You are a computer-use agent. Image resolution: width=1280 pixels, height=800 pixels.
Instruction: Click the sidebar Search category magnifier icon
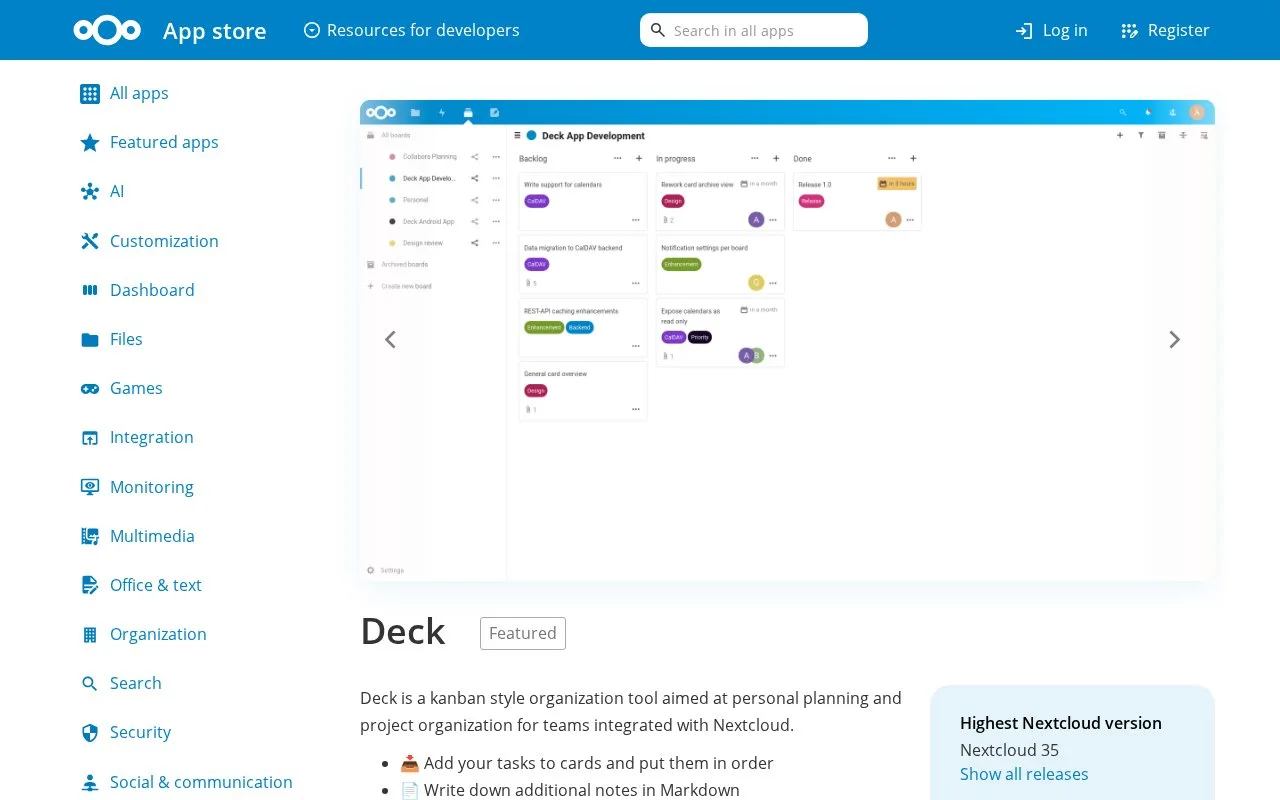90,683
